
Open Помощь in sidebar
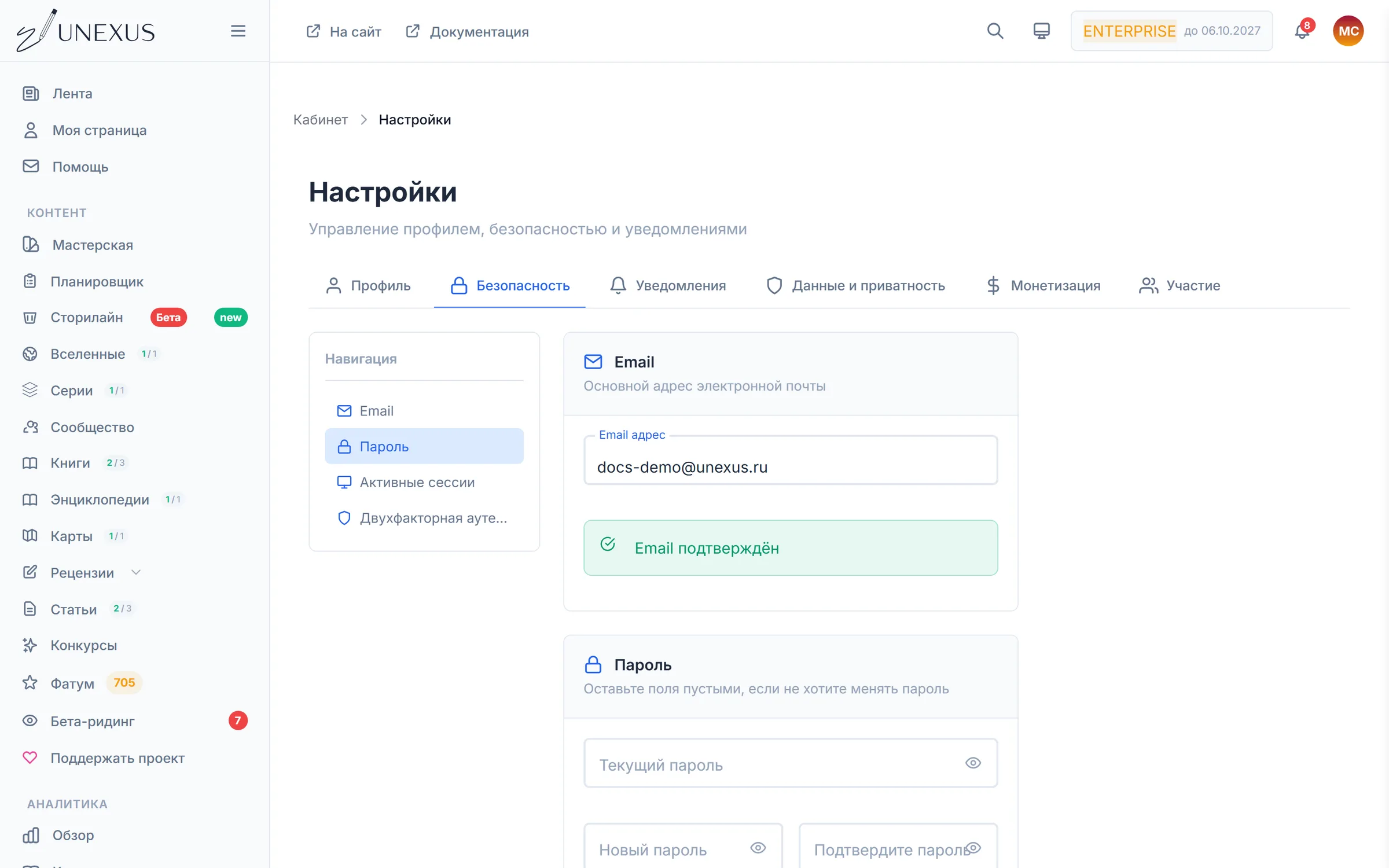point(80,167)
